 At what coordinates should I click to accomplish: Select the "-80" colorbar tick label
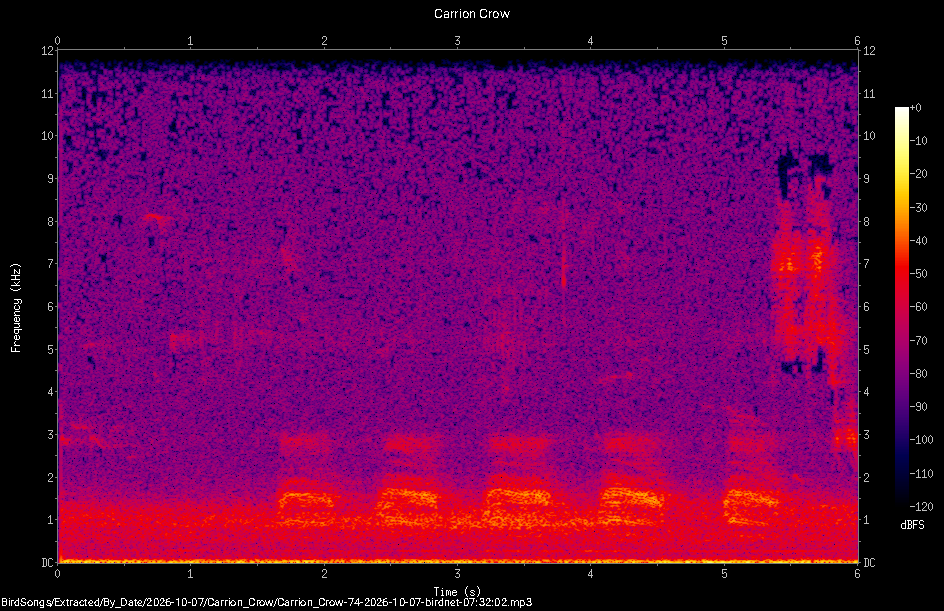[x=919, y=374]
